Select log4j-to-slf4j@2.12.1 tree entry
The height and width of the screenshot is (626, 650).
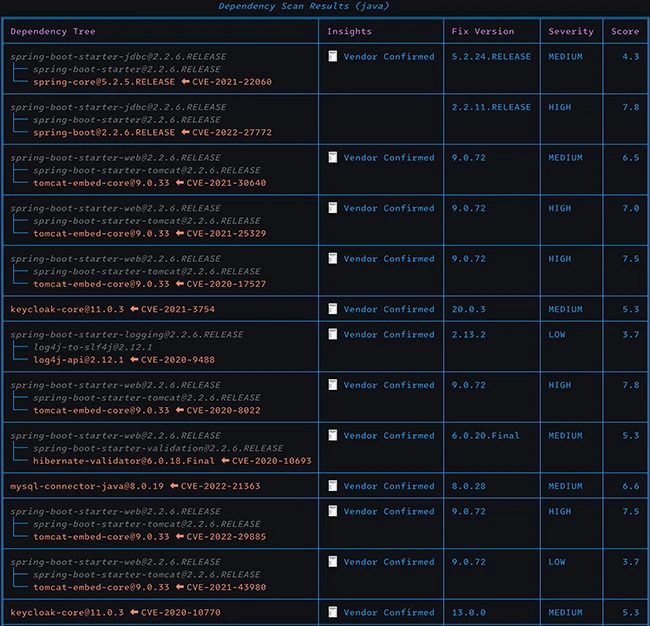click(x=93, y=347)
